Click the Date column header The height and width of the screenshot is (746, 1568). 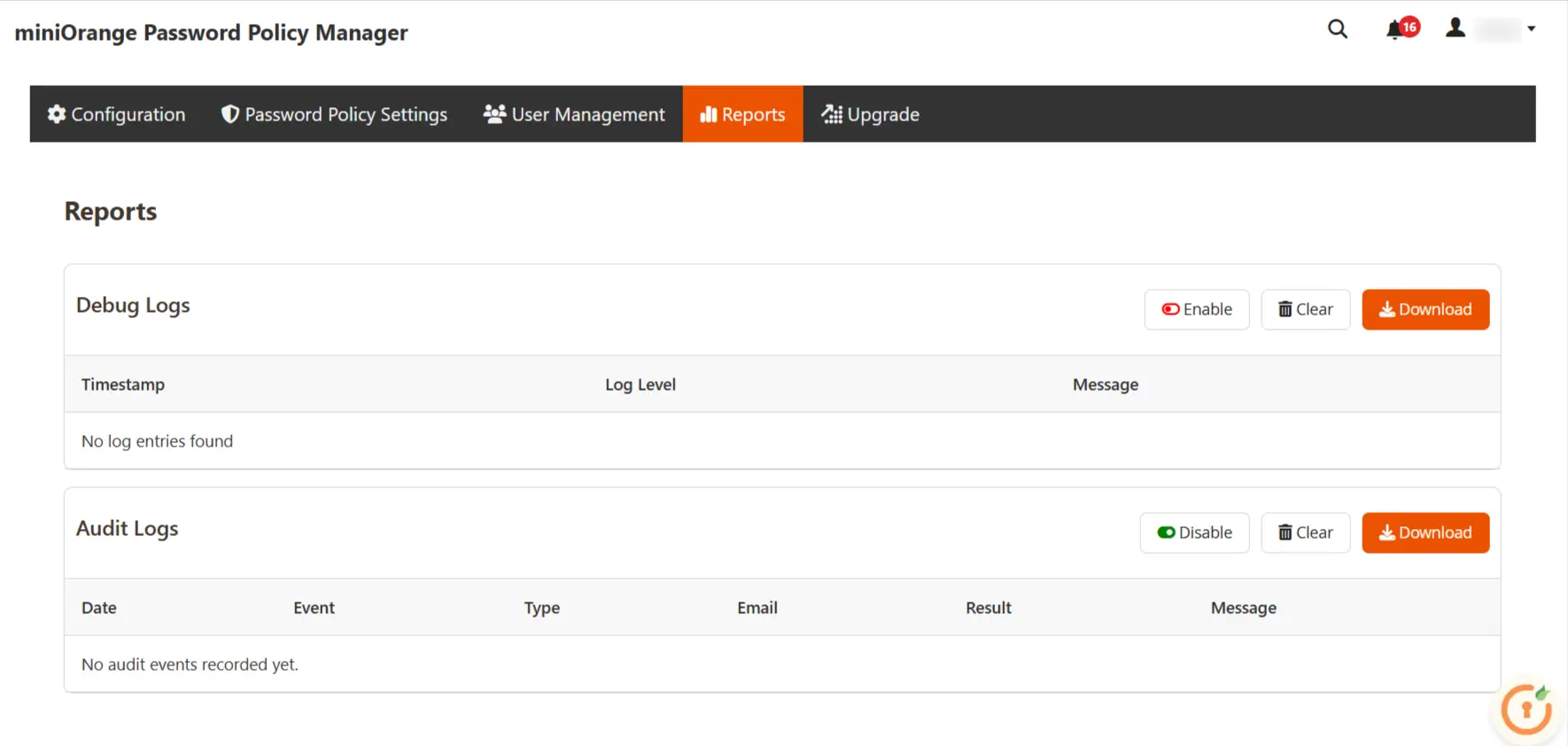(99, 608)
